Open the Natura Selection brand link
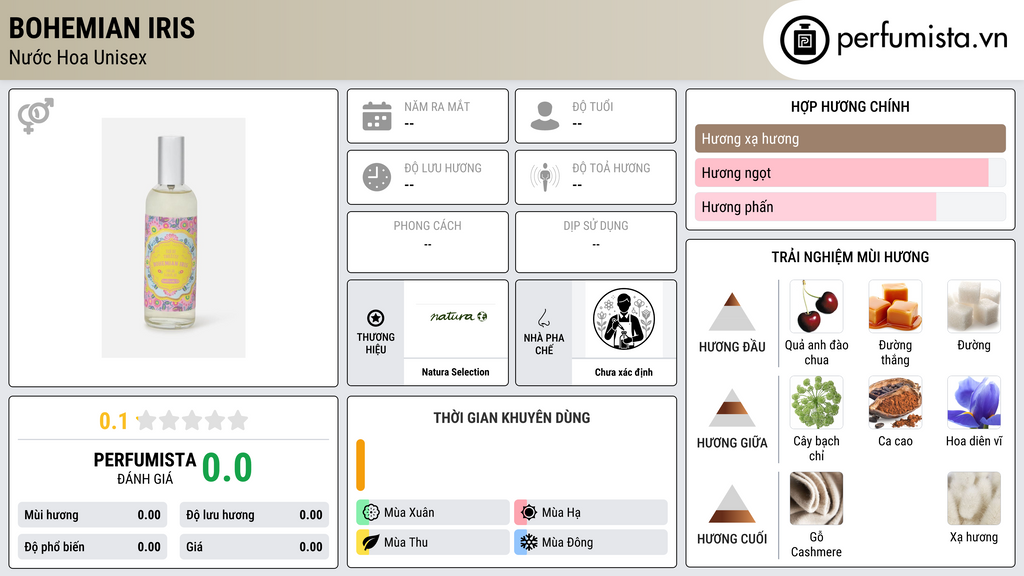The width and height of the screenshot is (1024, 576). click(x=455, y=372)
